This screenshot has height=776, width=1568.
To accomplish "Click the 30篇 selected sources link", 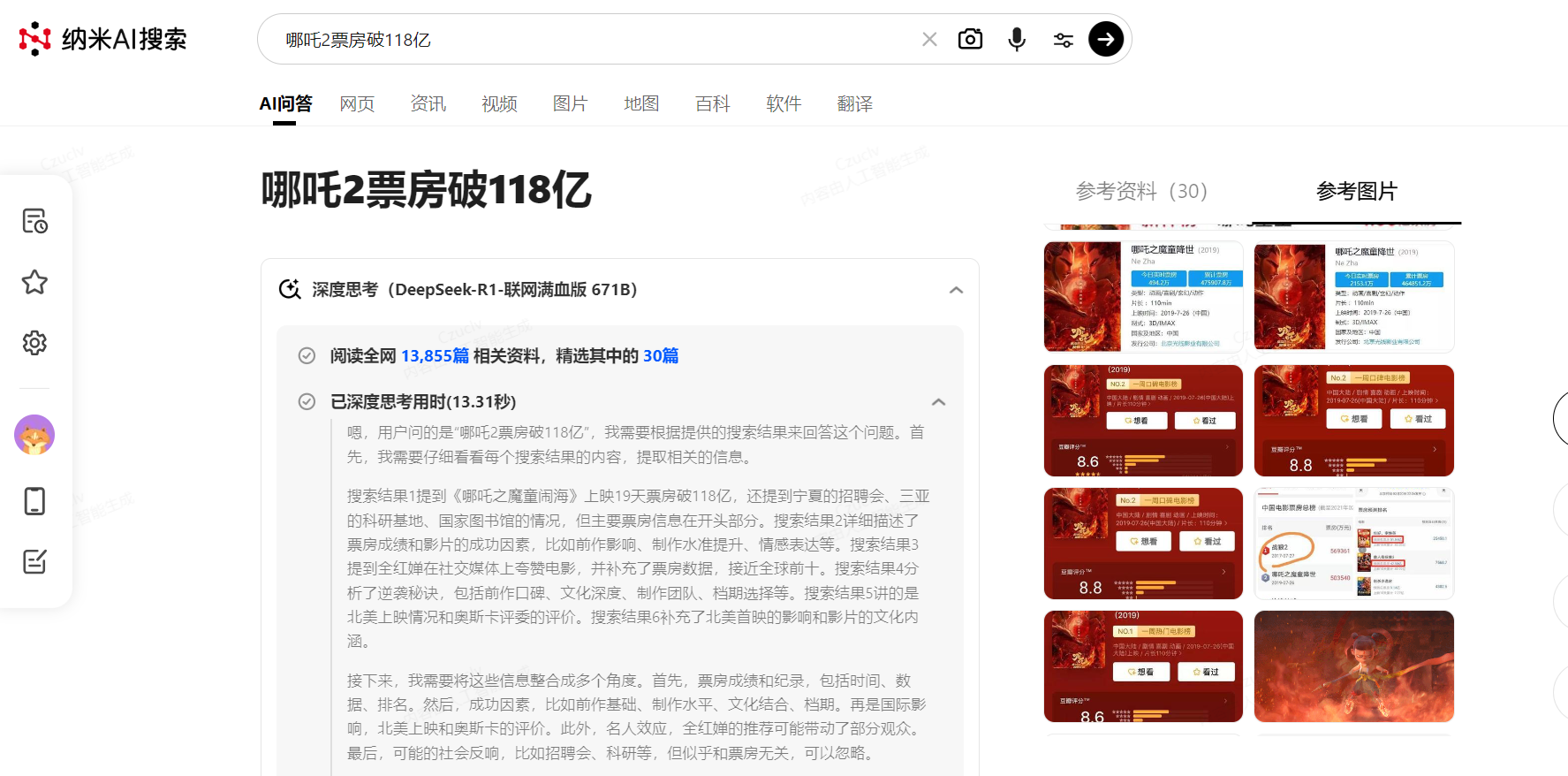I will point(661,356).
